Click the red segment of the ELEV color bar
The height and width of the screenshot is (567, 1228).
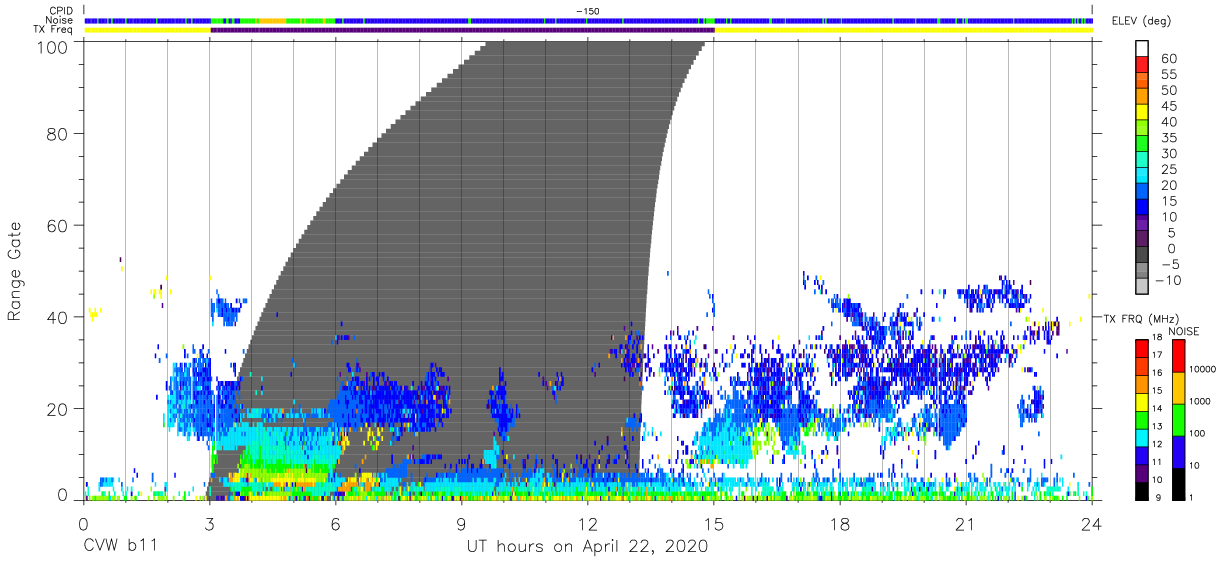pos(1141,64)
